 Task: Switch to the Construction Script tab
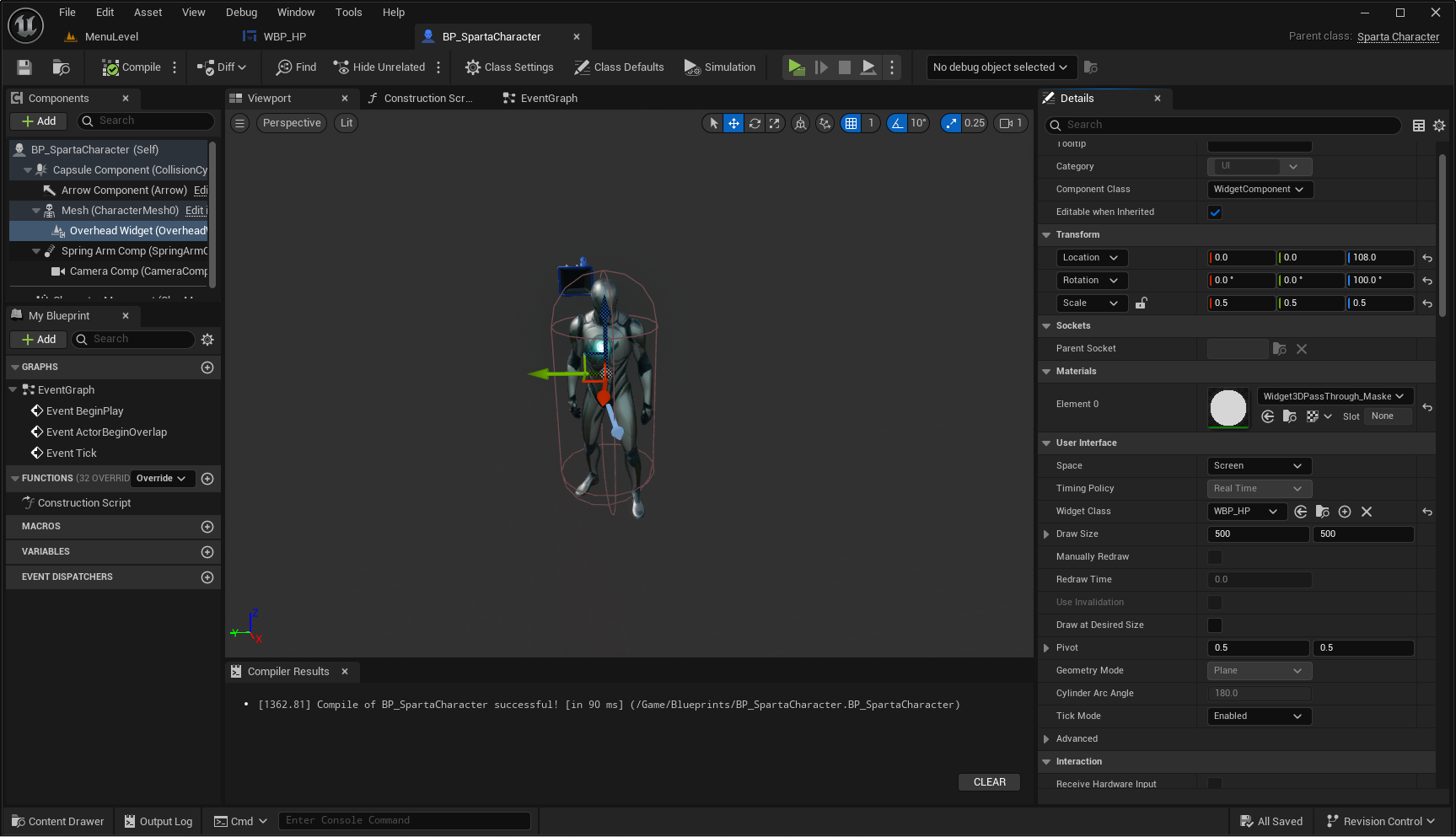420,99
